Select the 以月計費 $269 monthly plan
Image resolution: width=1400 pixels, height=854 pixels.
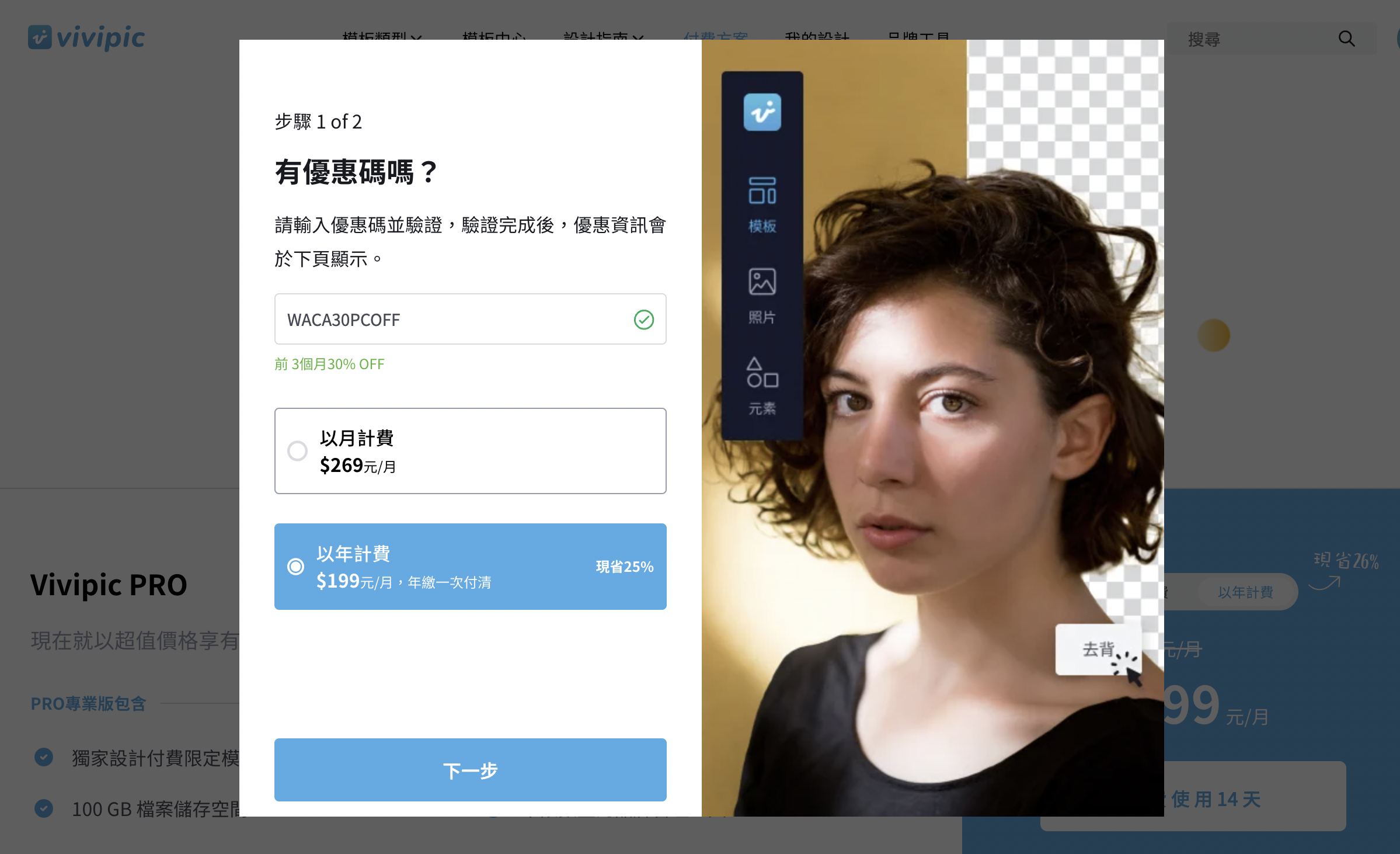pyautogui.click(x=470, y=451)
